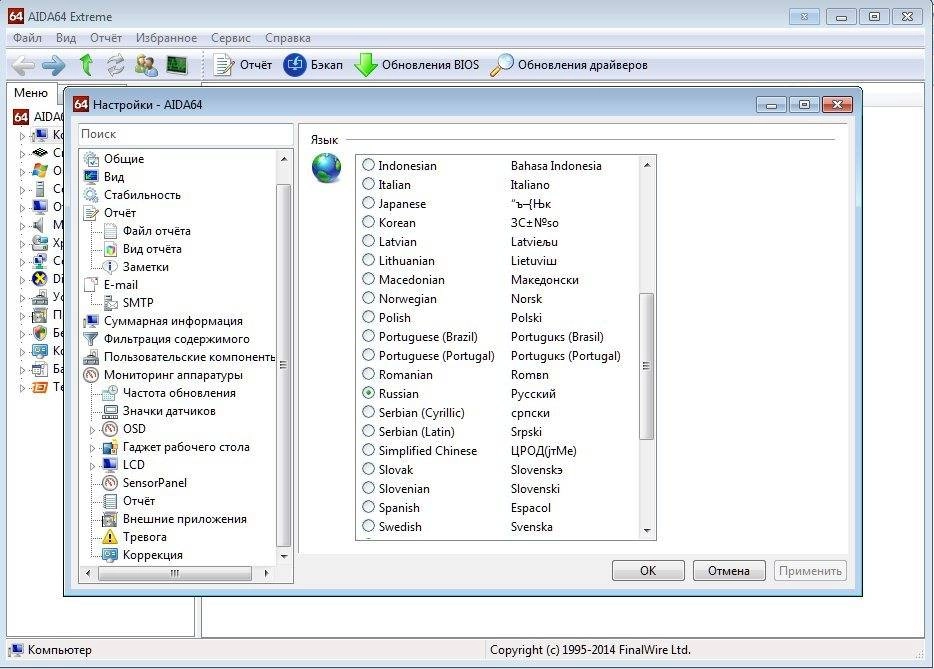Click the Применить button
The width and height of the screenshot is (934, 669).
click(x=810, y=571)
